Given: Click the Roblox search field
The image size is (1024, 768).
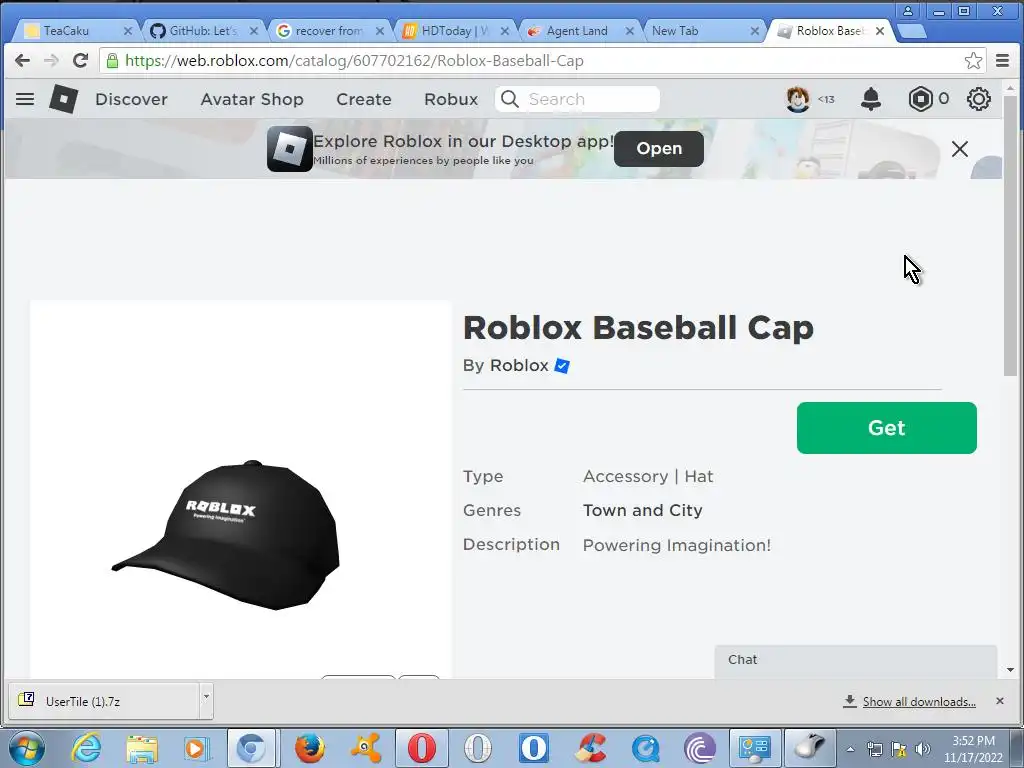Looking at the screenshot, I should (577, 99).
